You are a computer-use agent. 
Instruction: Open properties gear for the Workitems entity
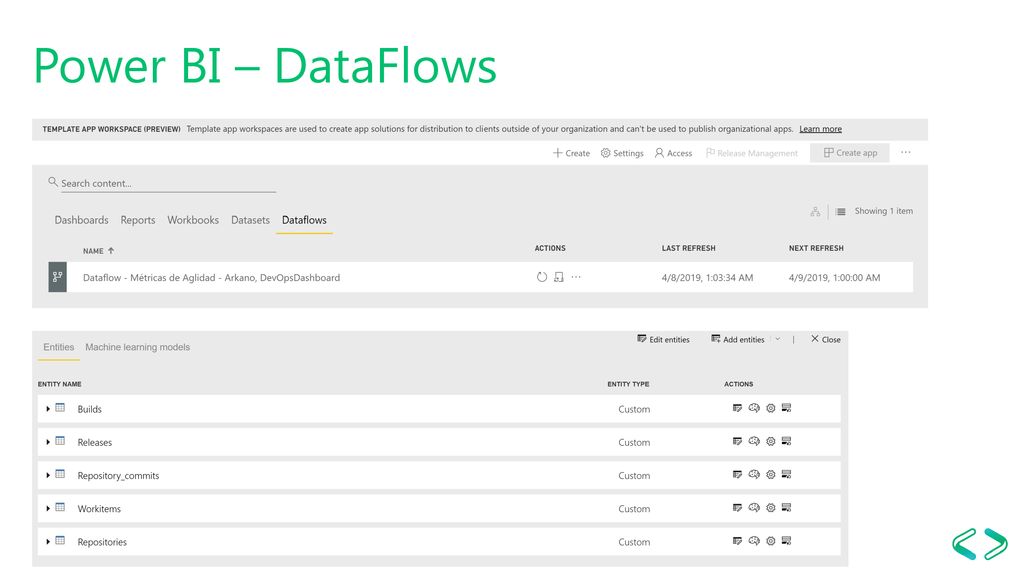click(771, 508)
